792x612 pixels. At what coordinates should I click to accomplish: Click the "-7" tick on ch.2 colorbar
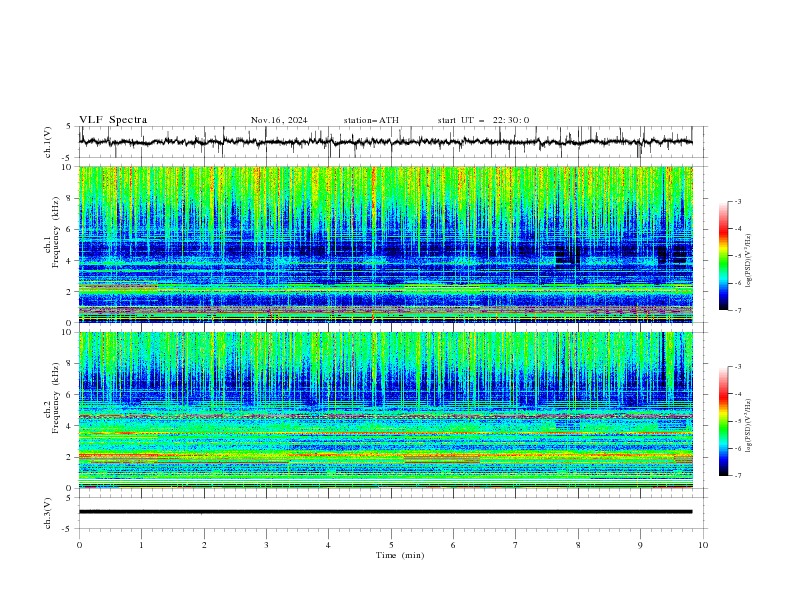point(737,475)
